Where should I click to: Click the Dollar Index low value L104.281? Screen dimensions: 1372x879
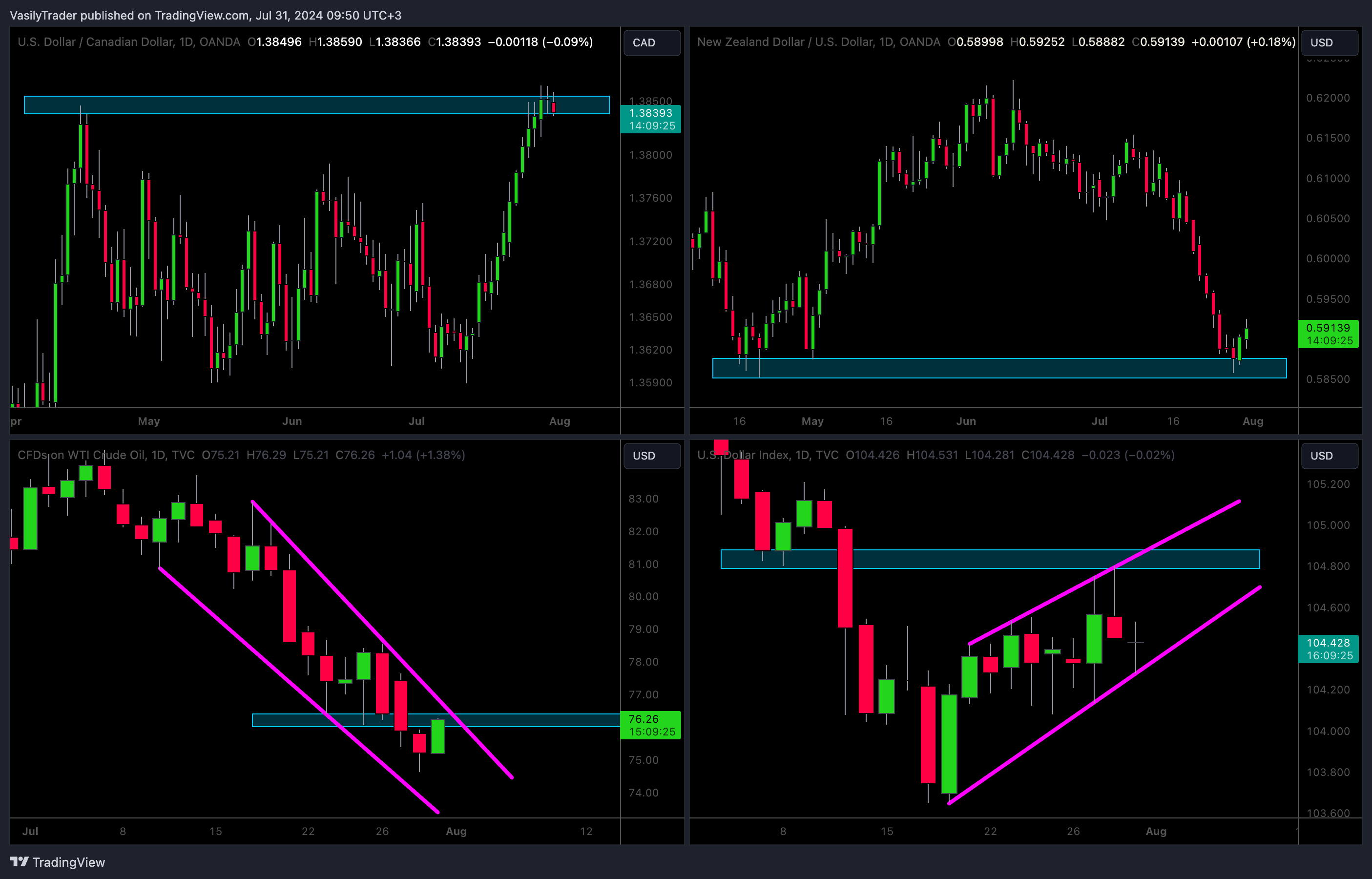click(x=990, y=455)
